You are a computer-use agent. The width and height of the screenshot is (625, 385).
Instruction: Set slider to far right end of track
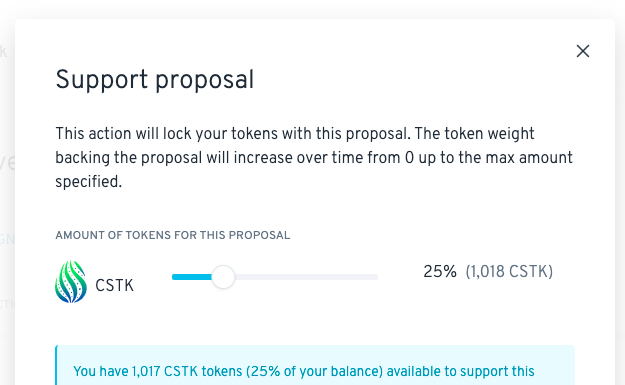(377, 277)
